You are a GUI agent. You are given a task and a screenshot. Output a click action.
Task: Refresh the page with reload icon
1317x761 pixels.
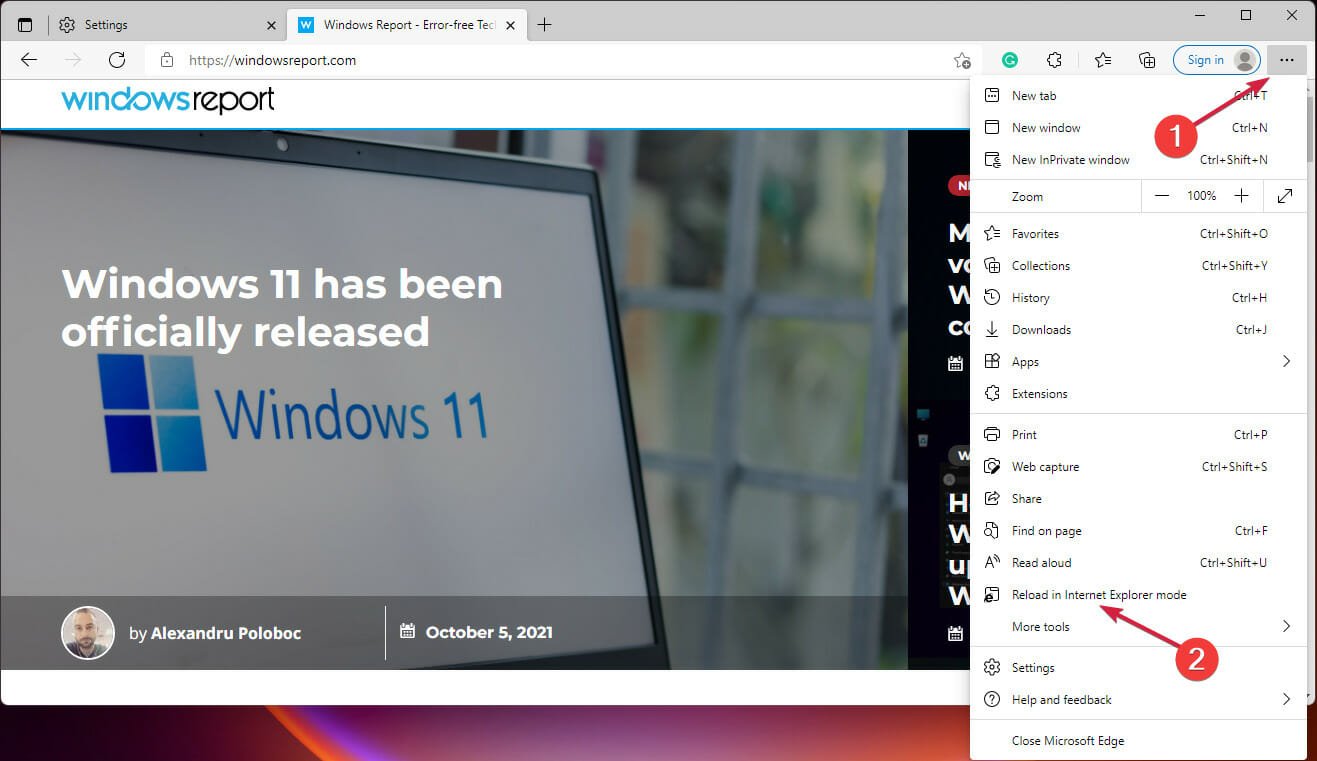[117, 60]
